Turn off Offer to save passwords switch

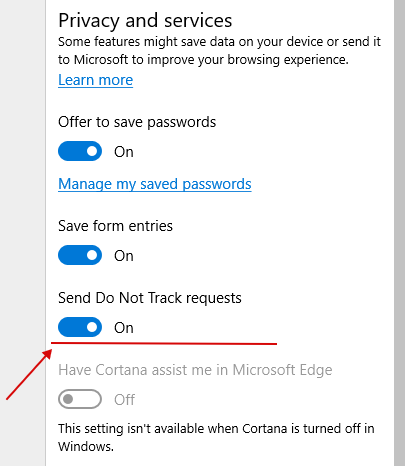[80, 151]
